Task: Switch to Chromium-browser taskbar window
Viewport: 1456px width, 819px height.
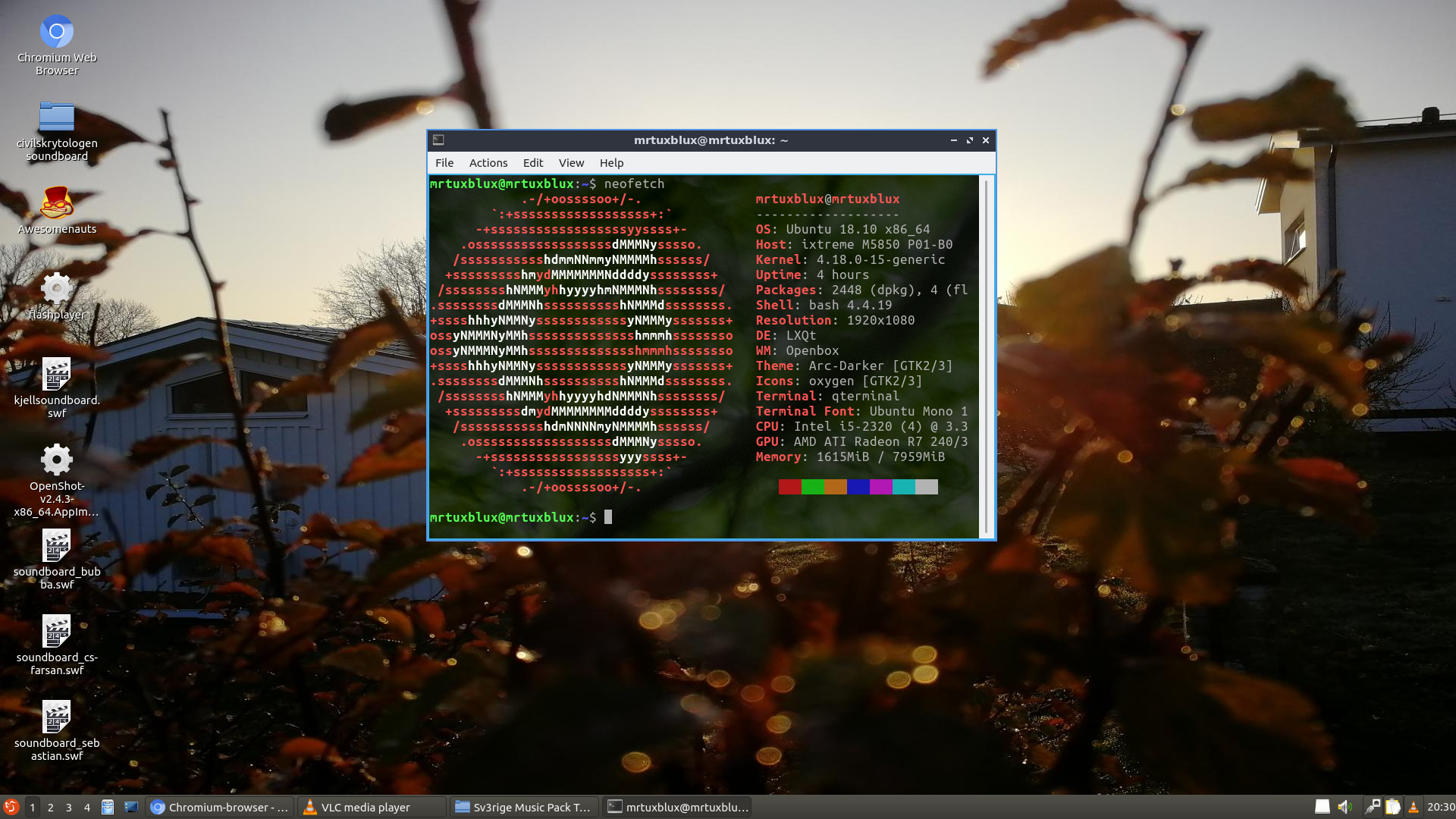Action: point(220,807)
